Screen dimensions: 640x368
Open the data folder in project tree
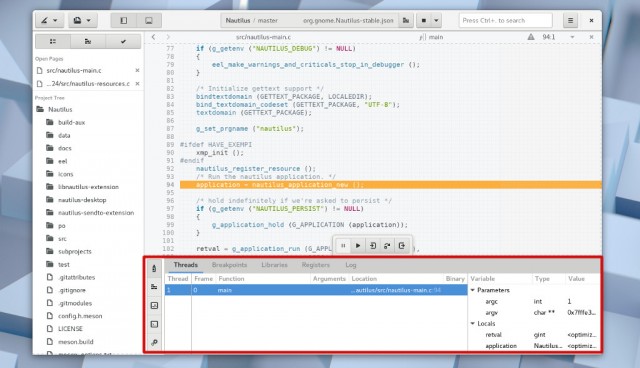pyautogui.click(x=64, y=135)
